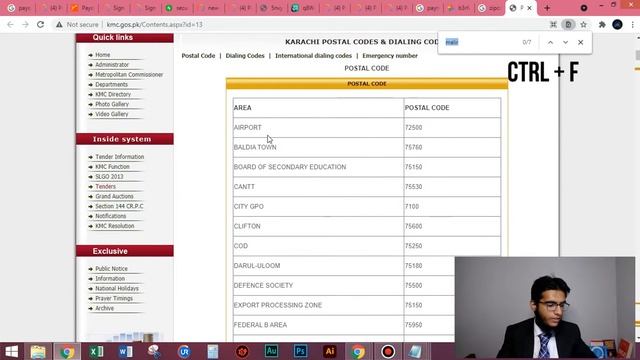Open International dialing codes link
This screenshot has width=640, height=360.
click(x=313, y=56)
